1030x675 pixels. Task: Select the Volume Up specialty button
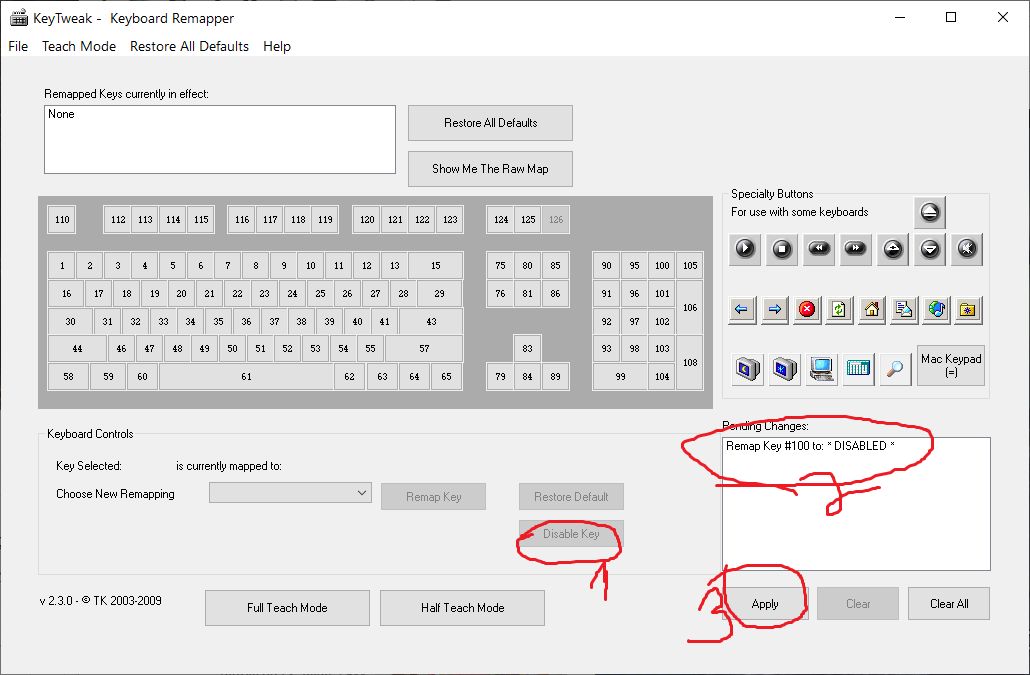pos(893,249)
